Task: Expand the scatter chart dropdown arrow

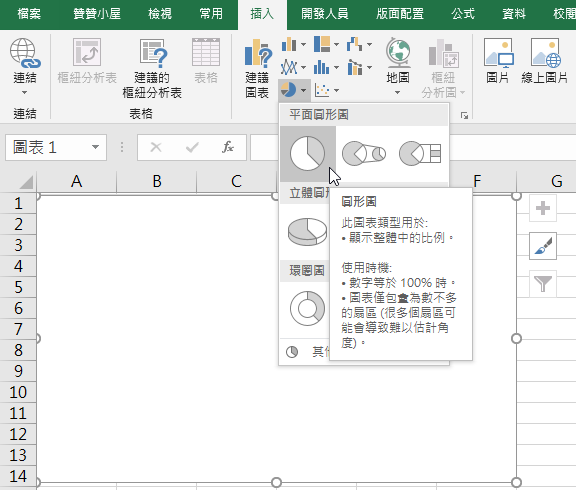Action: pyautogui.click(x=336, y=90)
